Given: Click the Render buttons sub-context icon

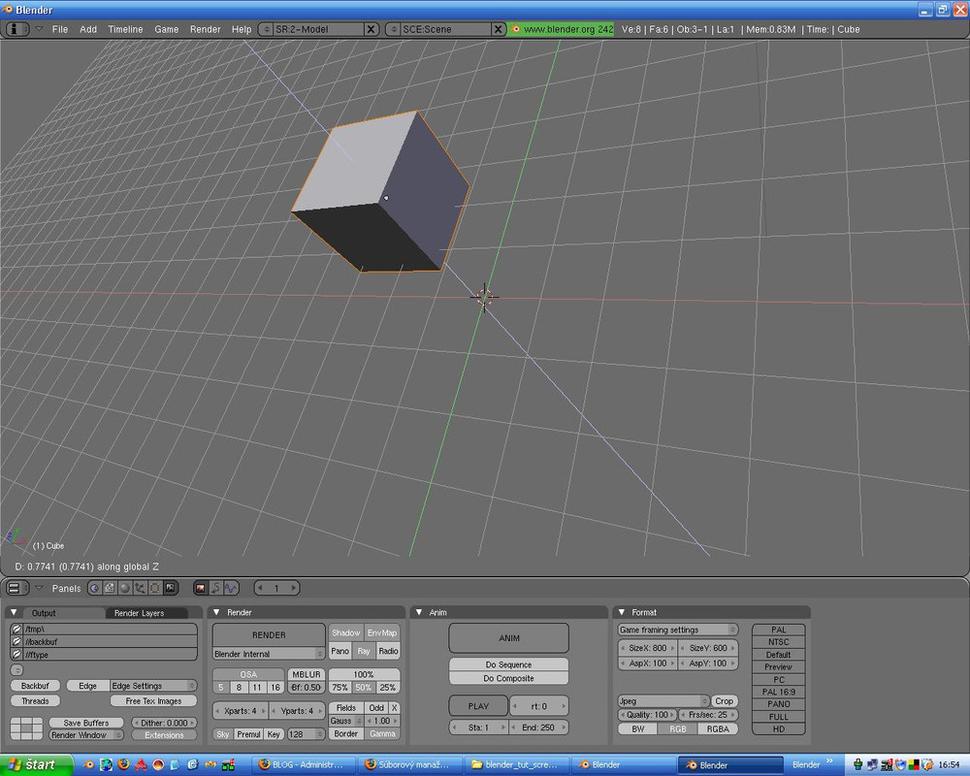Looking at the screenshot, I should (200, 588).
